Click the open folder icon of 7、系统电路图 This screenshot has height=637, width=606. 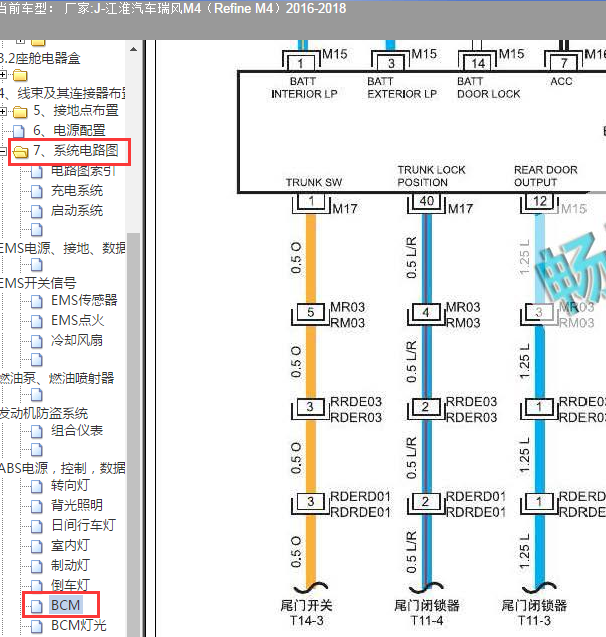click(20, 152)
